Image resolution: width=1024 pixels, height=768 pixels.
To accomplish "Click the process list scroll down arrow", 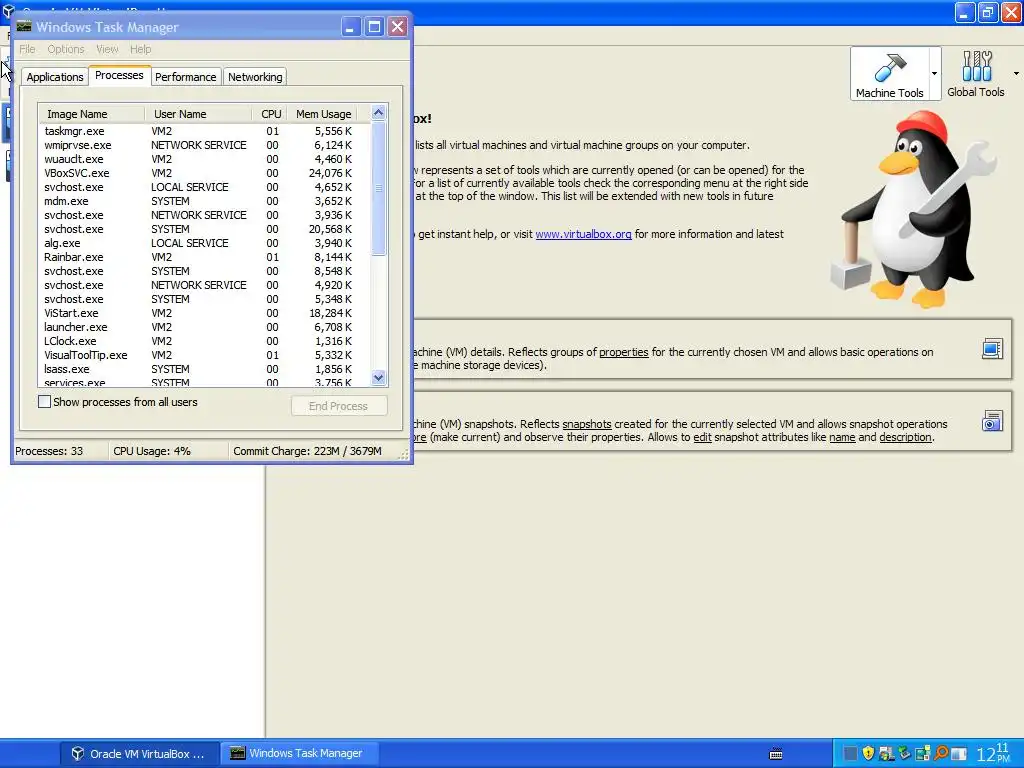I will pos(379,377).
